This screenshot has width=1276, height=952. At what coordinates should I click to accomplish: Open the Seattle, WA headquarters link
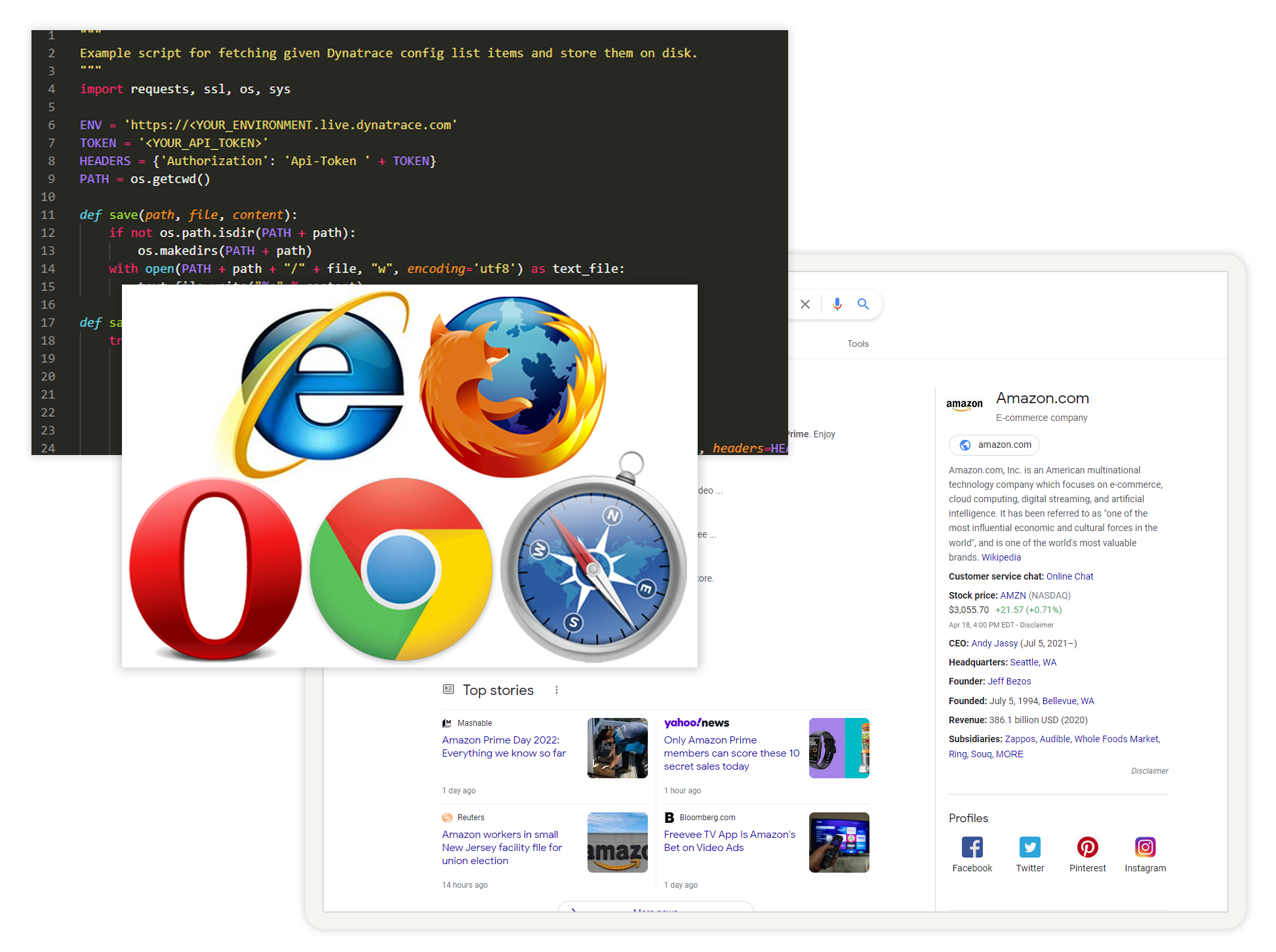pos(1033,662)
